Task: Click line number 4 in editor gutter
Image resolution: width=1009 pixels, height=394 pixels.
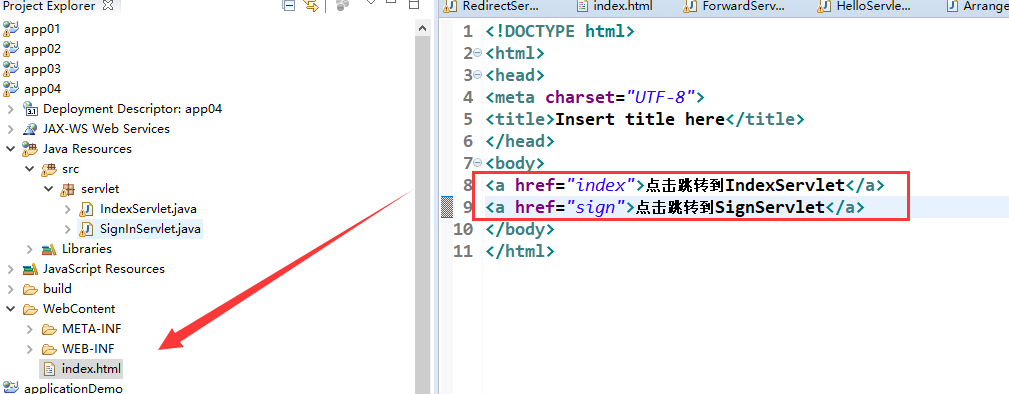Action: pyautogui.click(x=467, y=97)
